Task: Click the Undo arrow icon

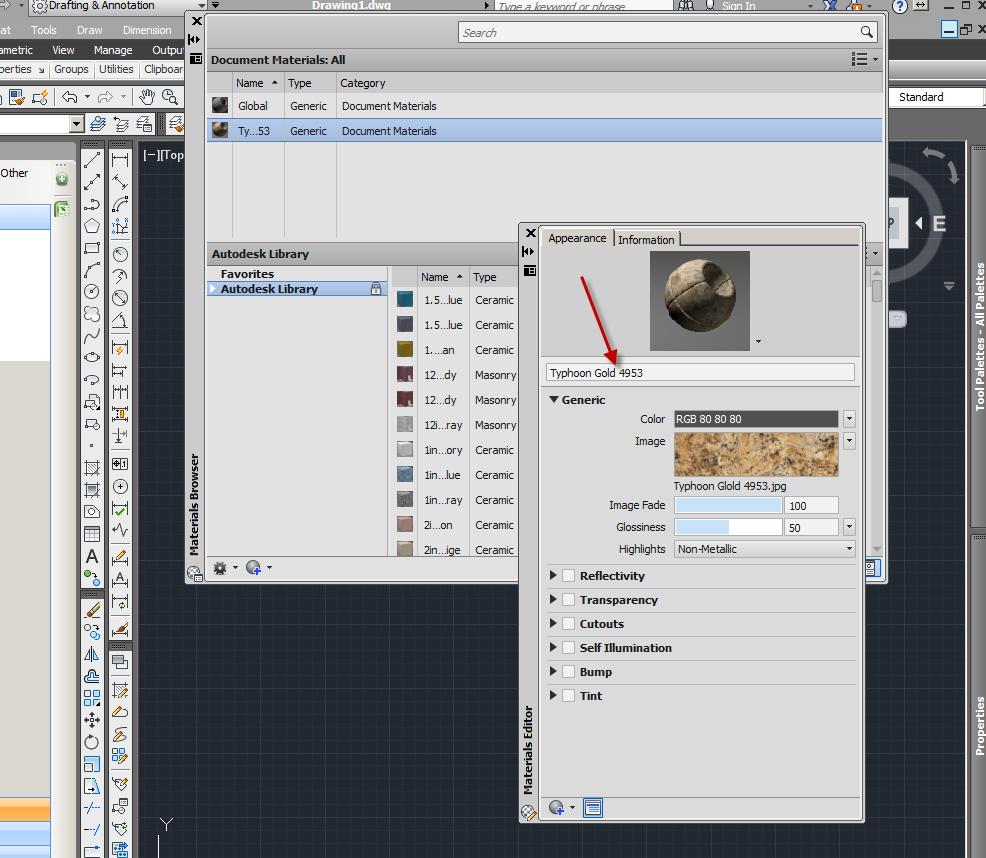Action: point(69,97)
